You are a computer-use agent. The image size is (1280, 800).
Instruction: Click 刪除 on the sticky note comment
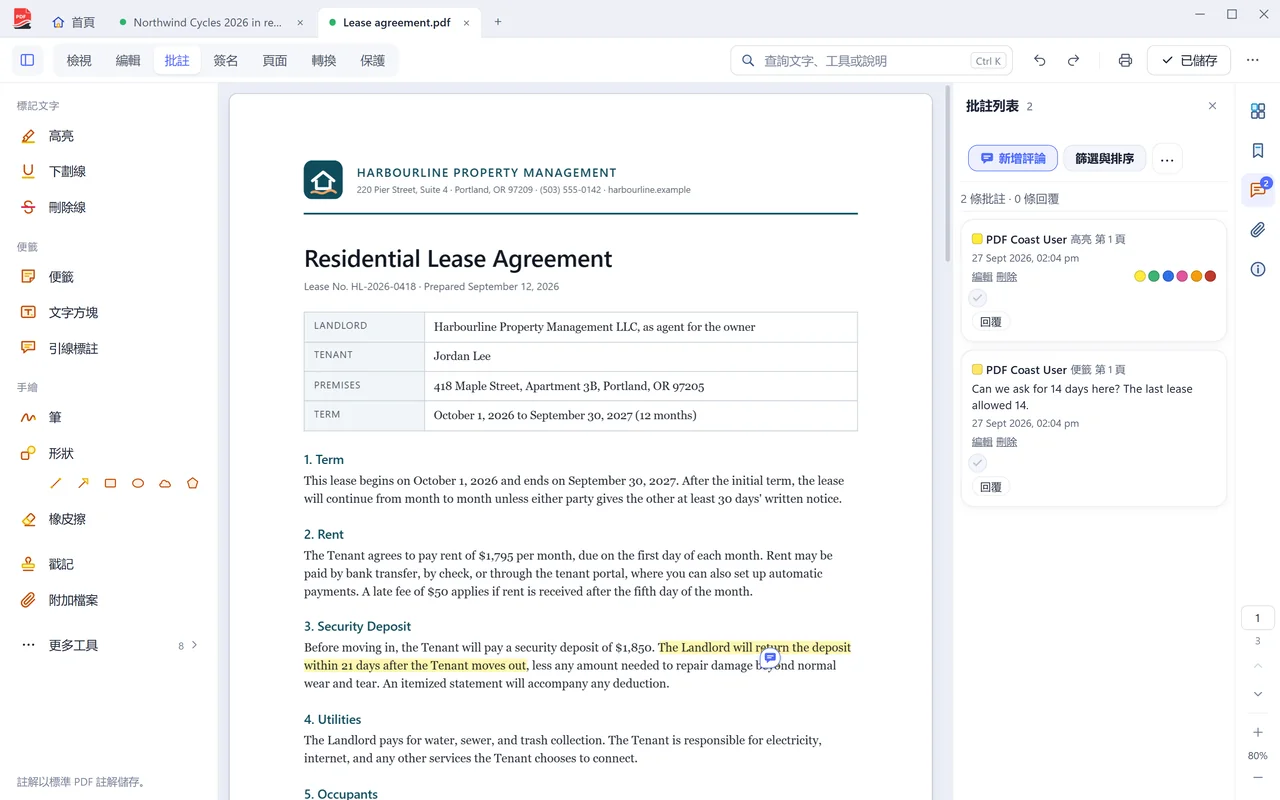tap(1007, 442)
